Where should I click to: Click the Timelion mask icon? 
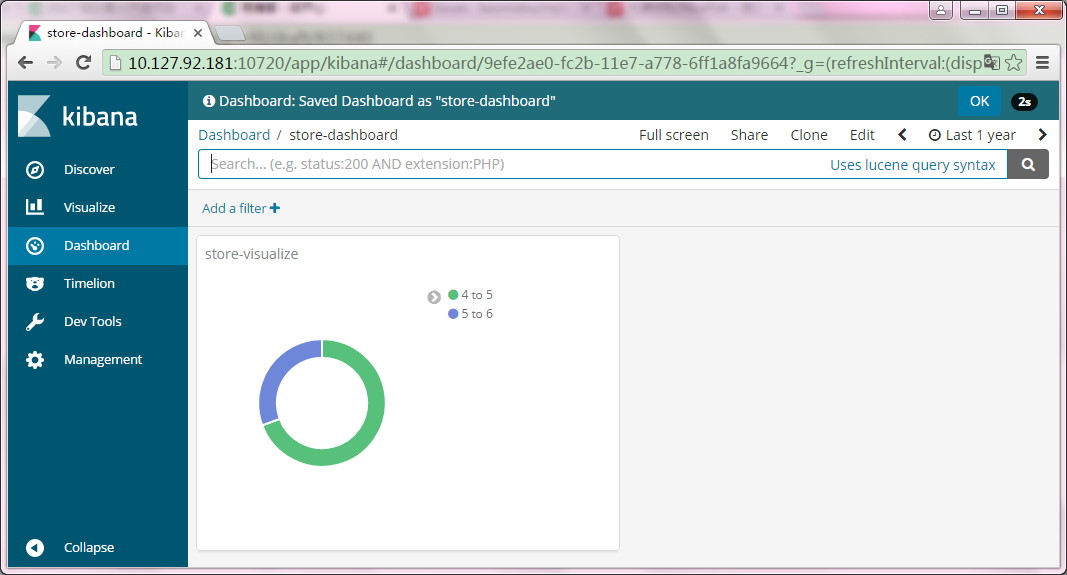point(35,284)
